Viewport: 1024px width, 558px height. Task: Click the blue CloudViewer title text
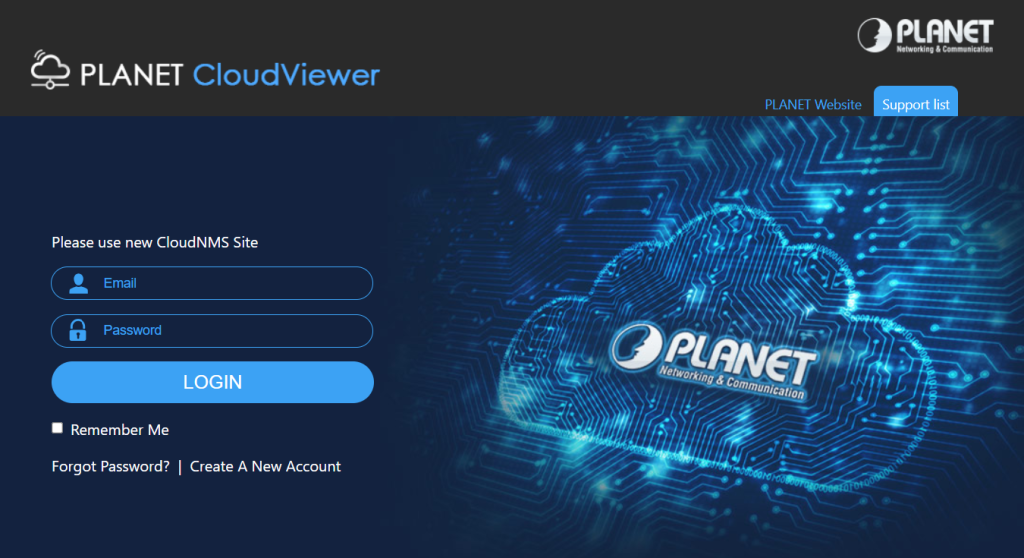286,75
